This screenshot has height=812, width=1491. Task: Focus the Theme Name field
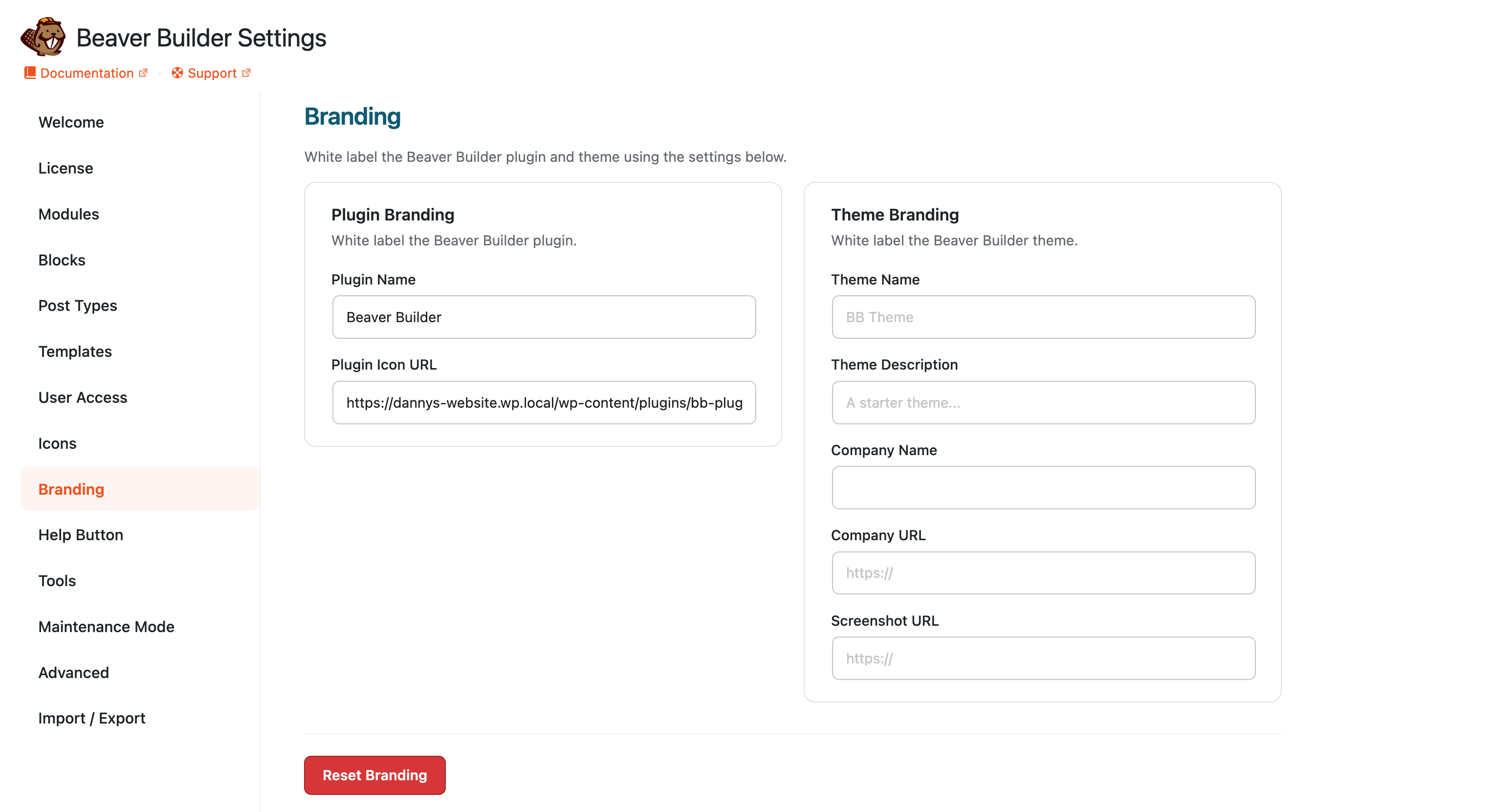coord(1044,317)
